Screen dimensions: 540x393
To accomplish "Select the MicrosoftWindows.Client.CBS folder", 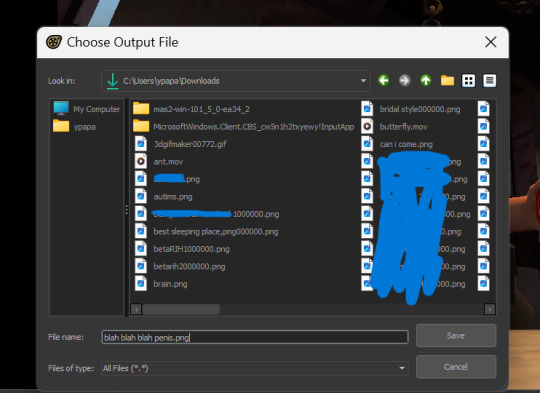I will [x=243, y=127].
